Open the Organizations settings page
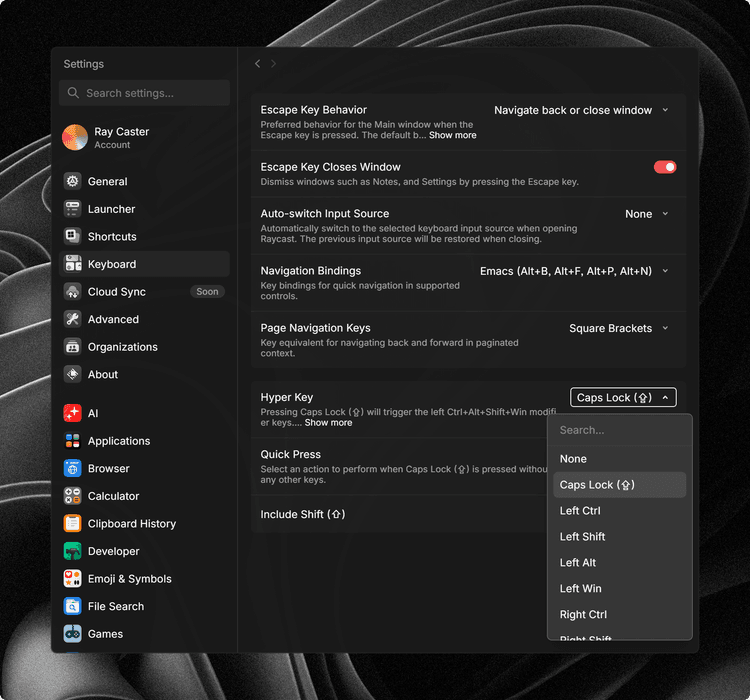The height and width of the screenshot is (700, 750). (x=144, y=347)
